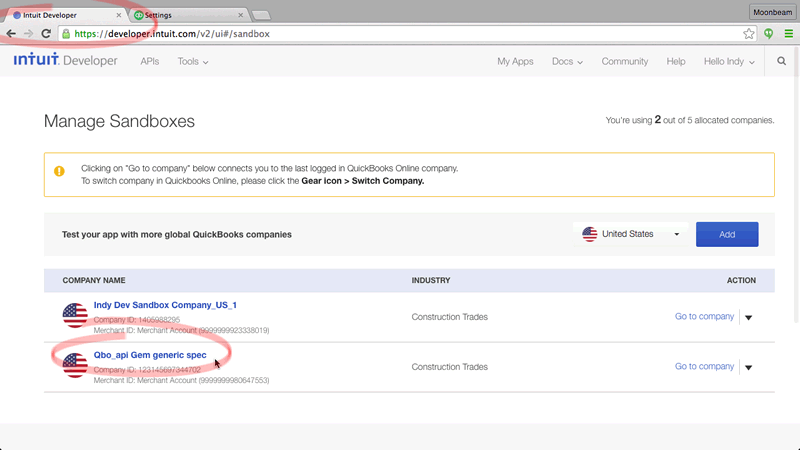Expand the Docs dropdown
The width and height of the screenshot is (800, 450).
[x=567, y=61]
